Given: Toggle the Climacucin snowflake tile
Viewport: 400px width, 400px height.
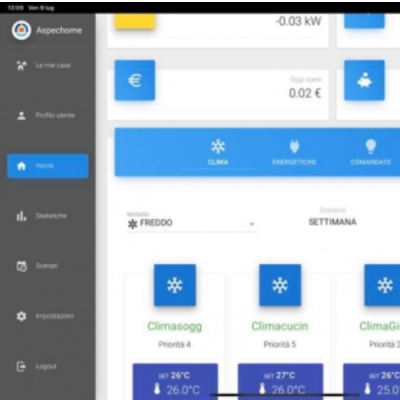Looking at the screenshot, I should (280, 285).
